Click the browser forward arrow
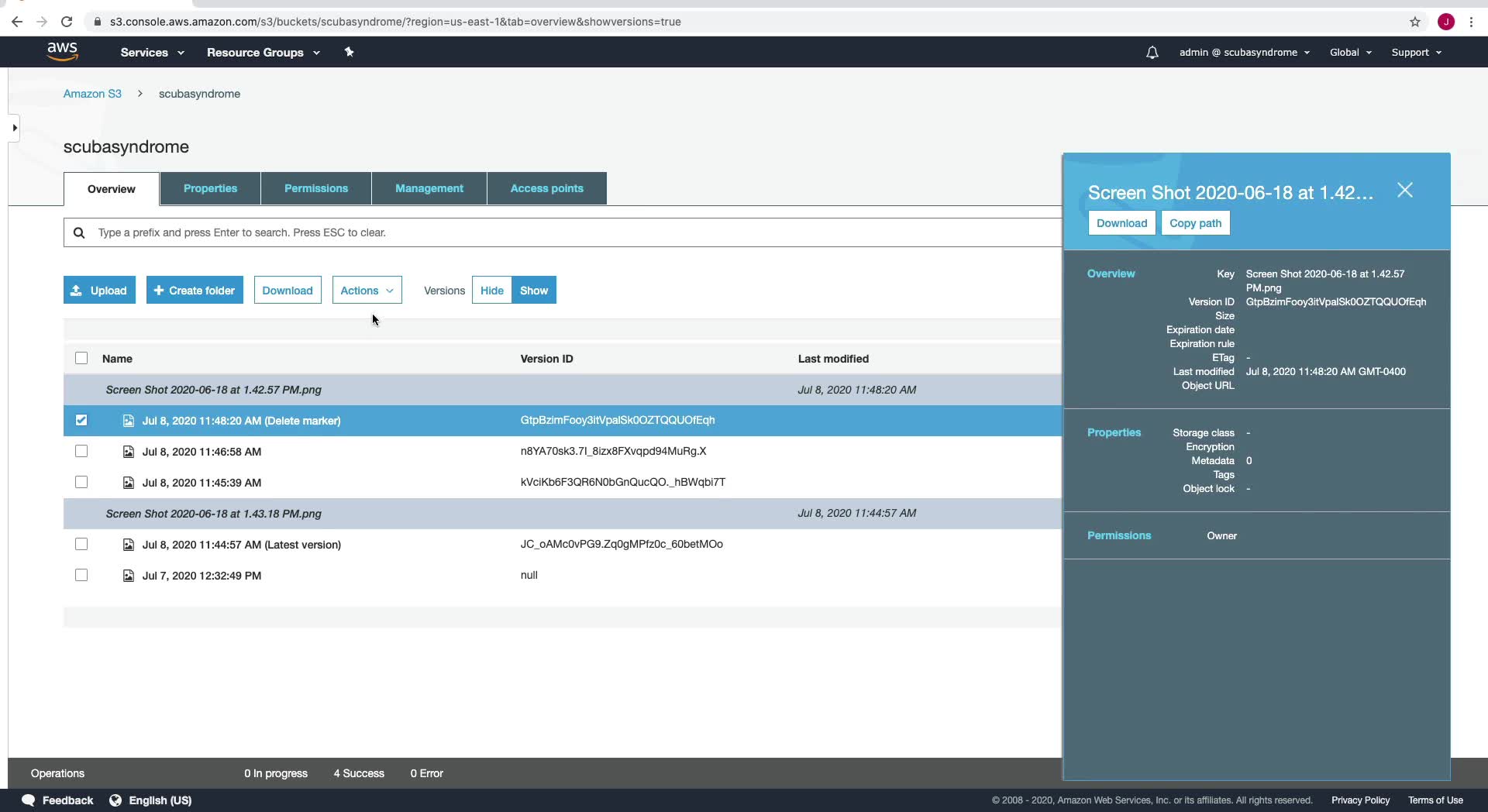 click(42, 22)
